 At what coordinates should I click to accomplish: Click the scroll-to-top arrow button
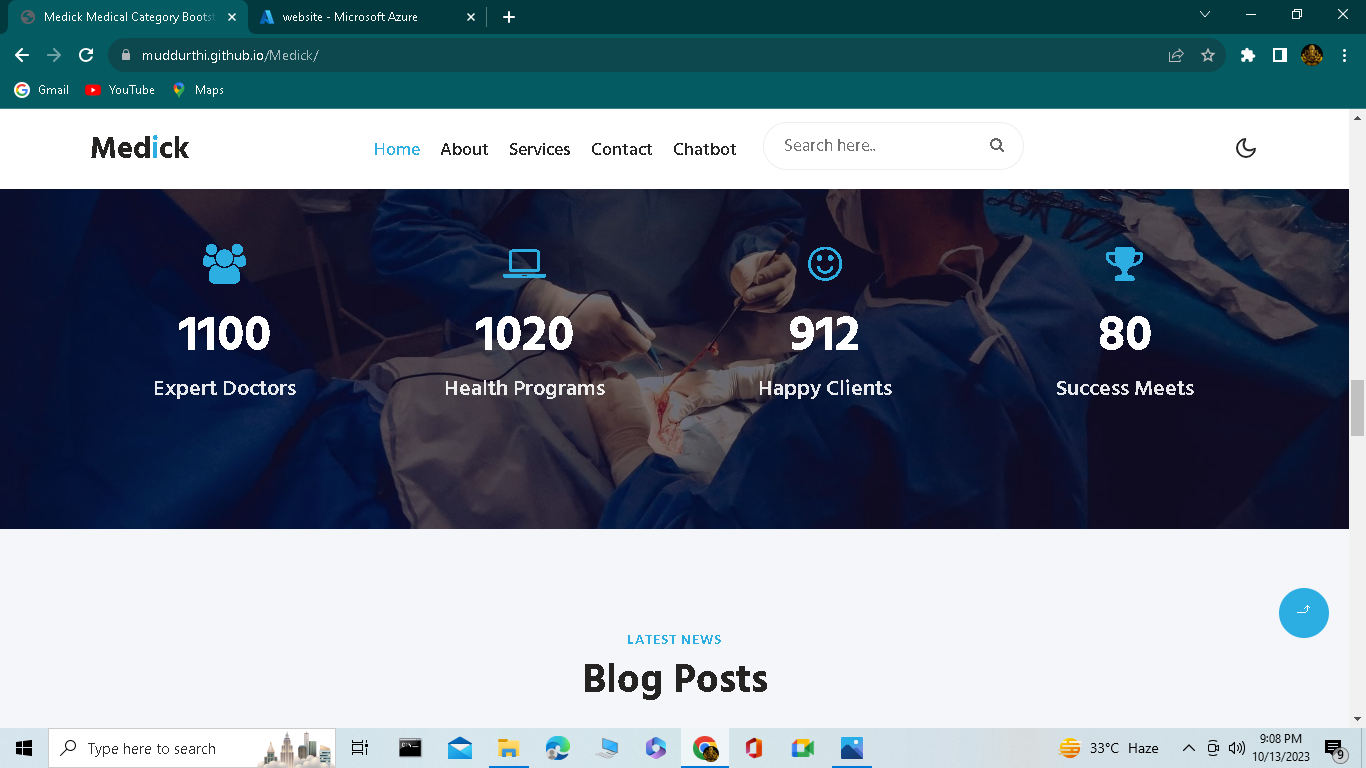click(1303, 612)
